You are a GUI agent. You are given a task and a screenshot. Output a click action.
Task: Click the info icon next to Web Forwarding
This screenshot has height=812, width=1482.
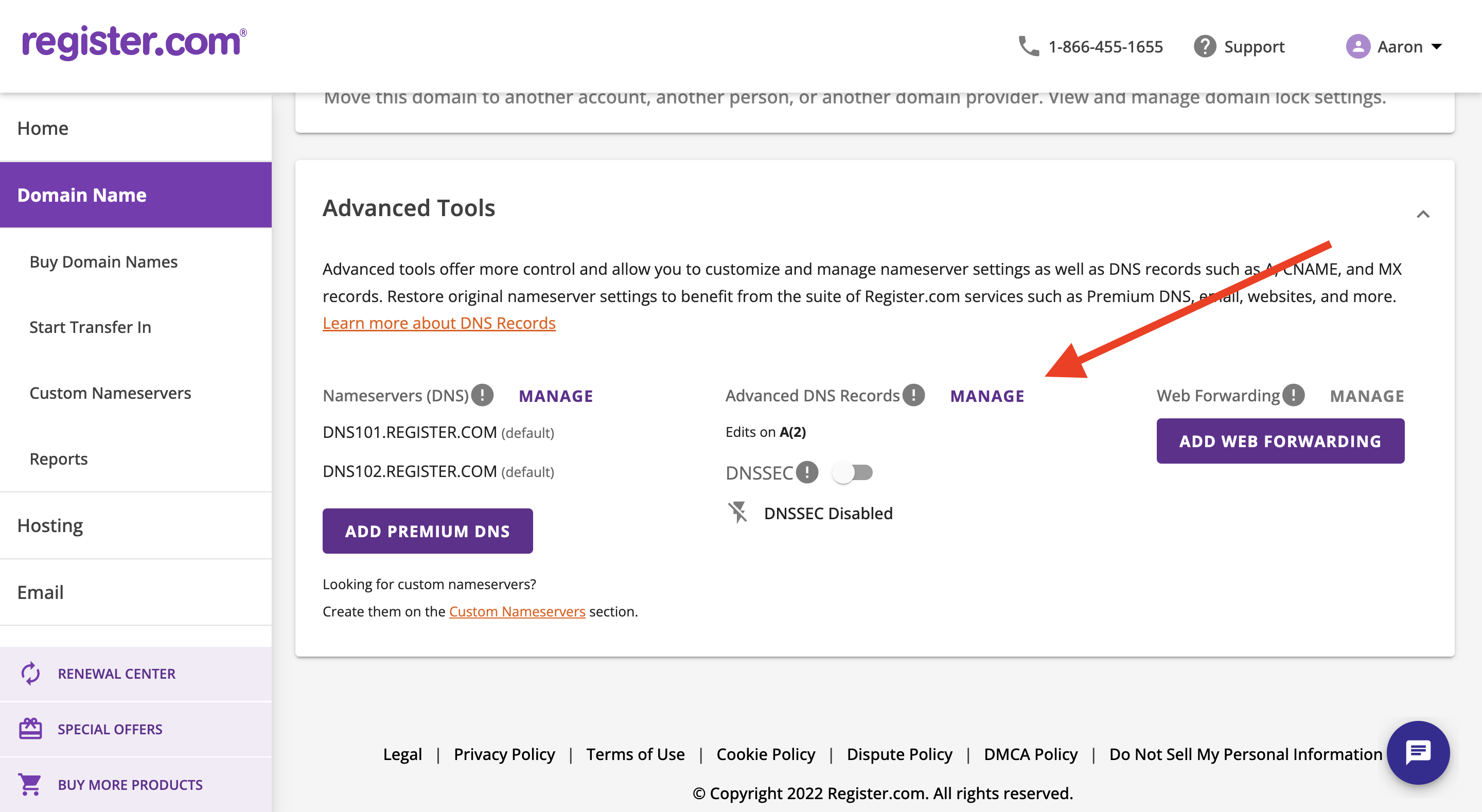point(1293,395)
